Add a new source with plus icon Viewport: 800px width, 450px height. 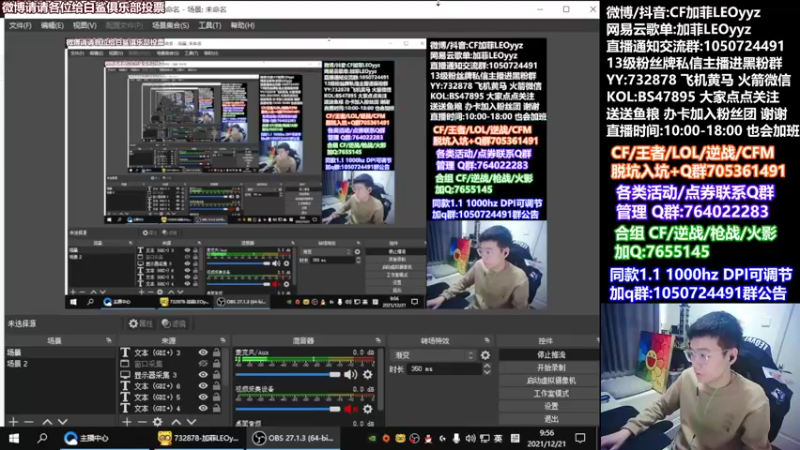[x=127, y=422]
